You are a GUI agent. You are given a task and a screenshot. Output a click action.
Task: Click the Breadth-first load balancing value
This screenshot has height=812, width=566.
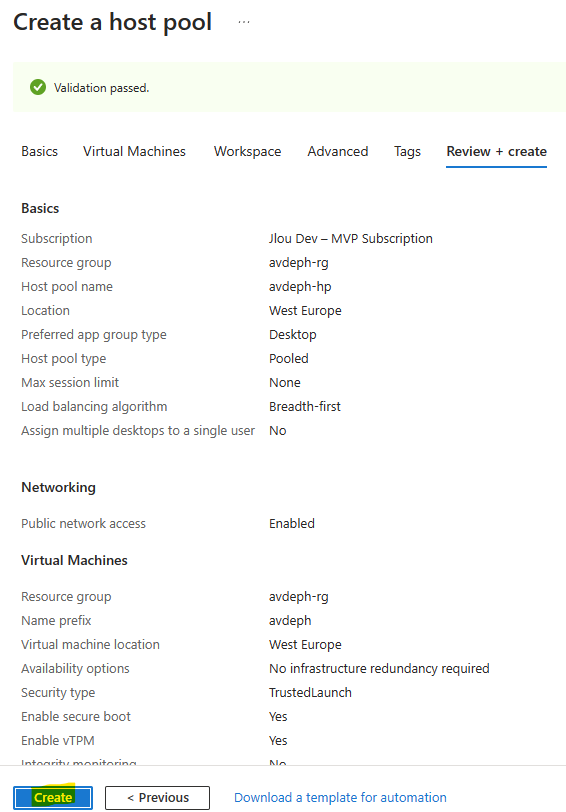point(304,407)
